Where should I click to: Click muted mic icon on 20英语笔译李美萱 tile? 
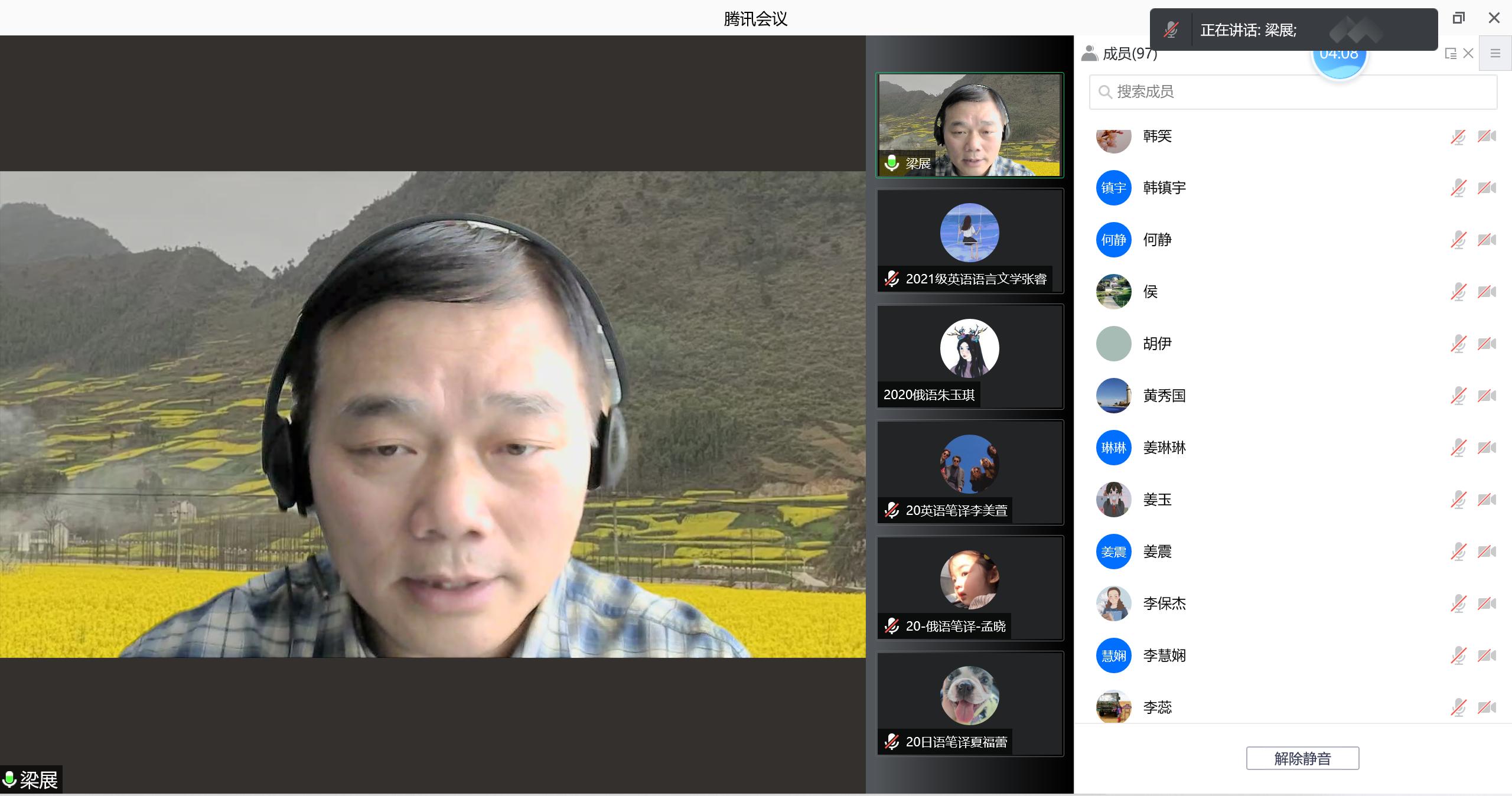pyautogui.click(x=892, y=510)
